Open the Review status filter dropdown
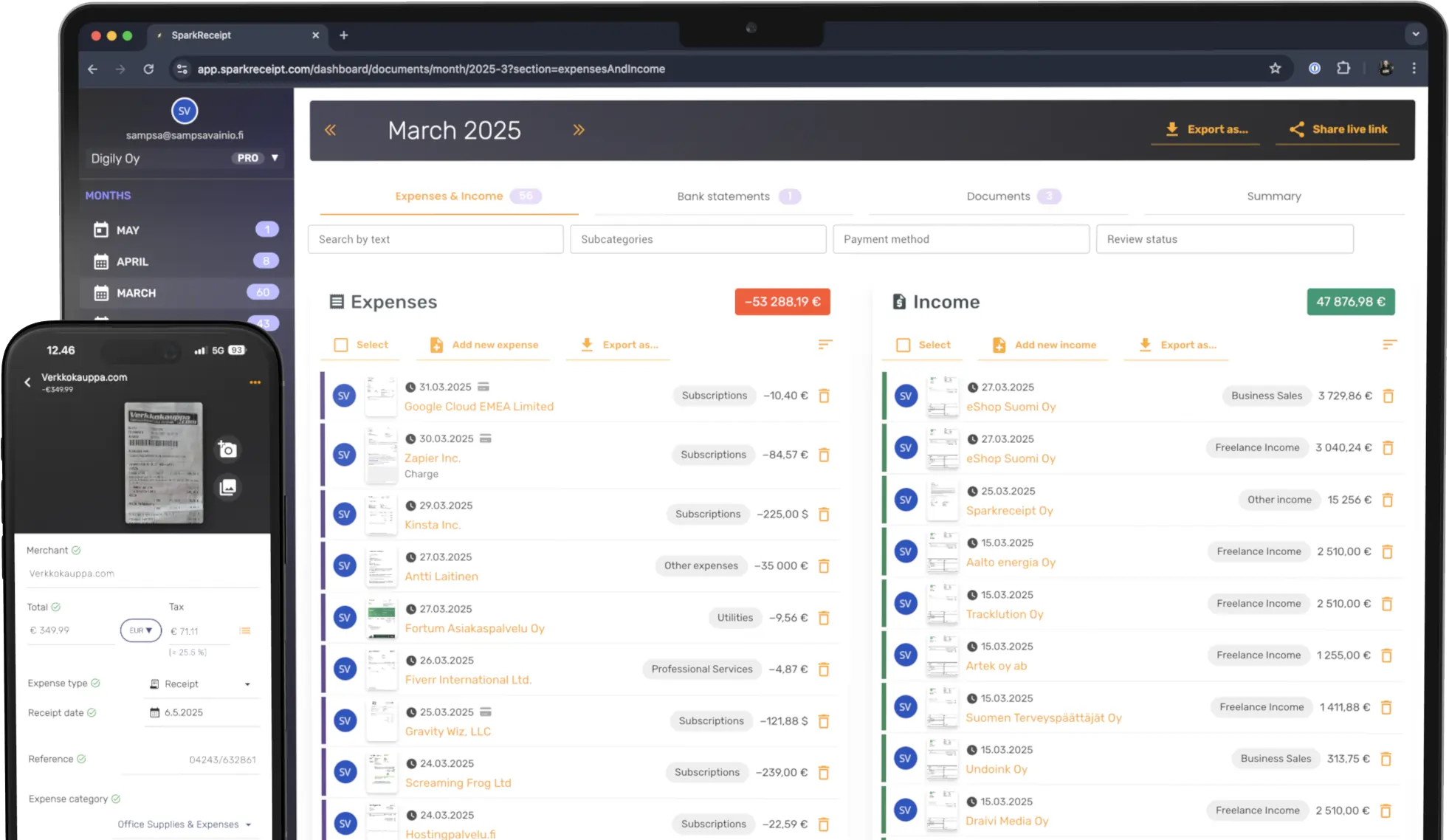Viewport: 1449px width, 840px height. (x=1225, y=239)
